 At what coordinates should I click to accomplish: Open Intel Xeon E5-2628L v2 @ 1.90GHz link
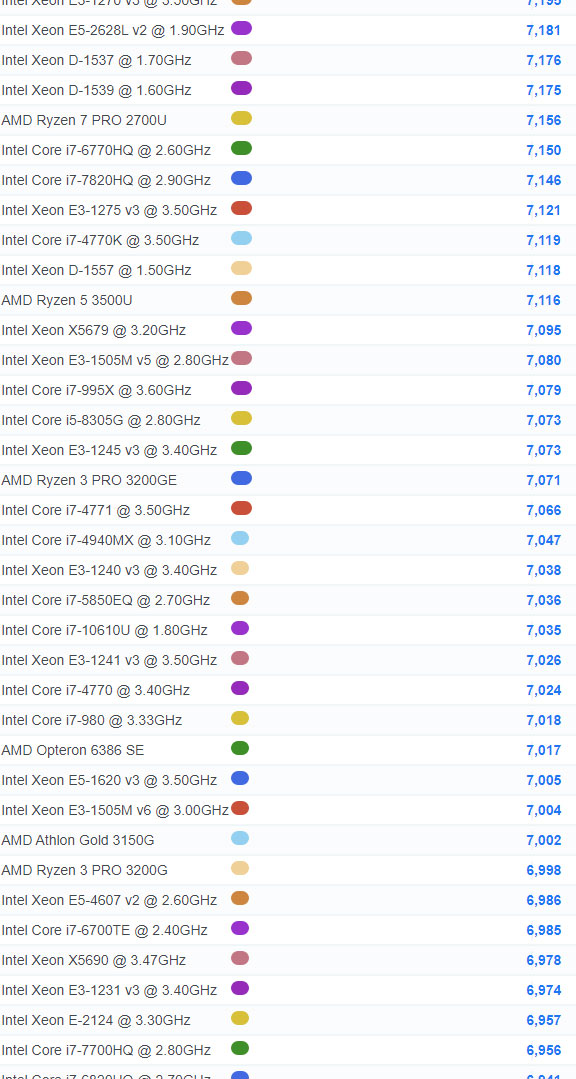click(113, 30)
